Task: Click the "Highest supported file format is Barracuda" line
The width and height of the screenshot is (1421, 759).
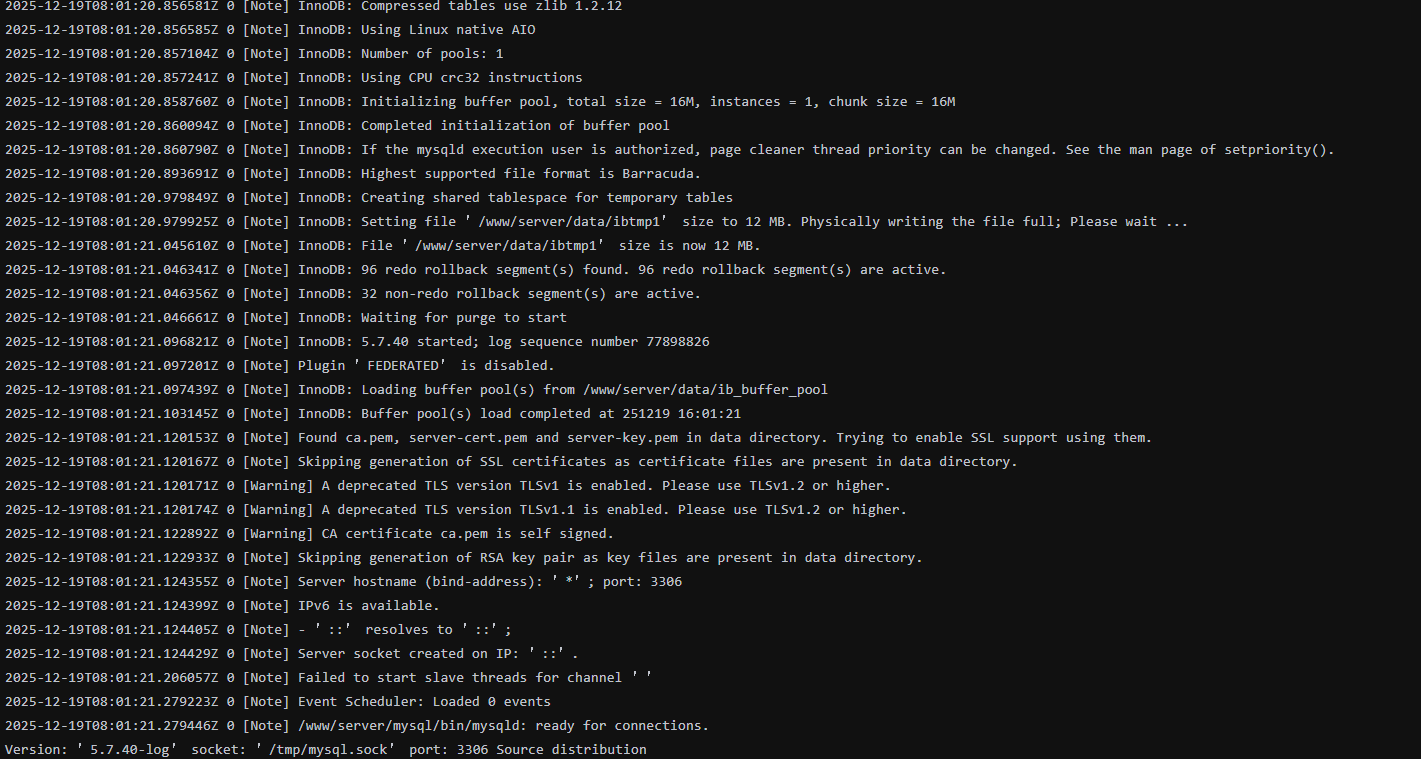Action: pyautogui.click(x=499, y=174)
